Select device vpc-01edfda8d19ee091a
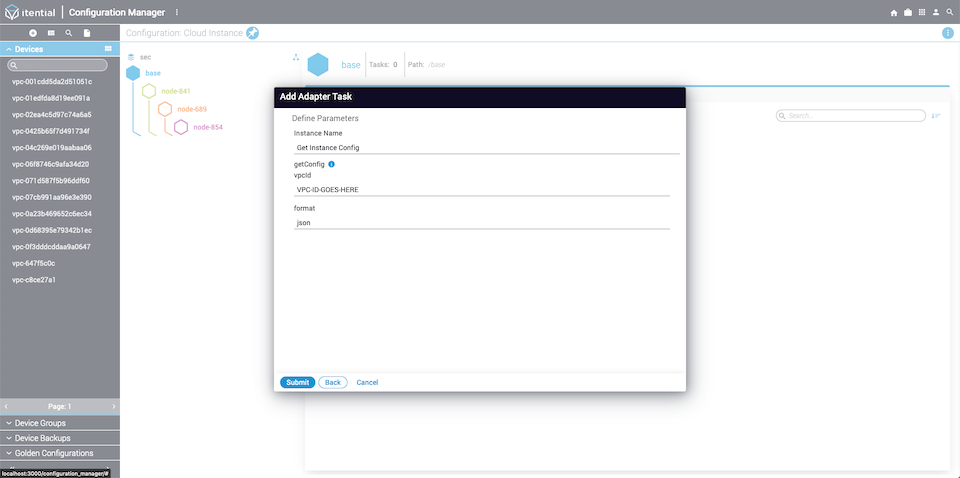960x478 pixels. (51, 98)
